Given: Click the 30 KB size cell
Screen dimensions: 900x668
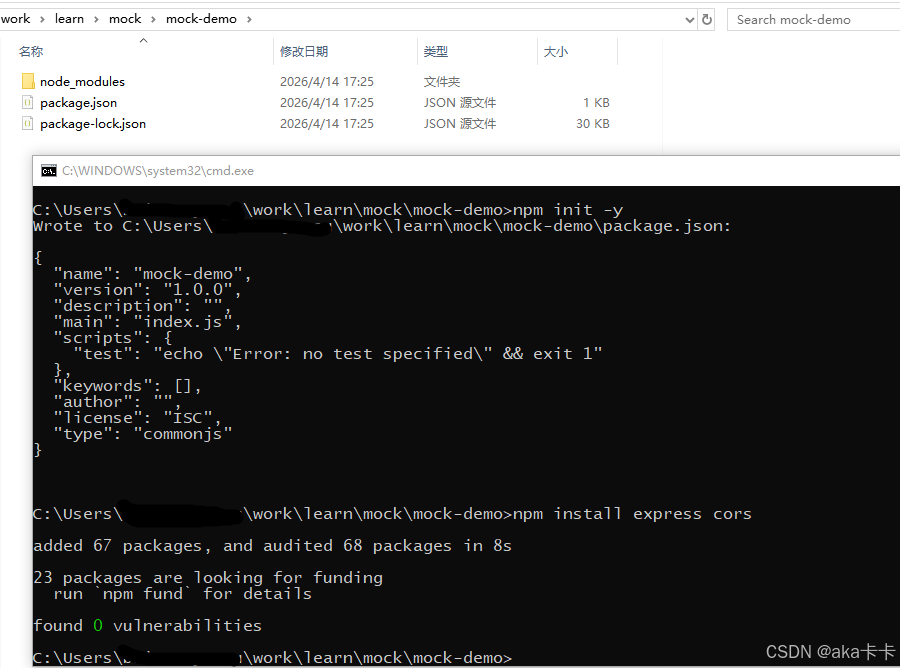Looking at the screenshot, I should pos(593,123).
